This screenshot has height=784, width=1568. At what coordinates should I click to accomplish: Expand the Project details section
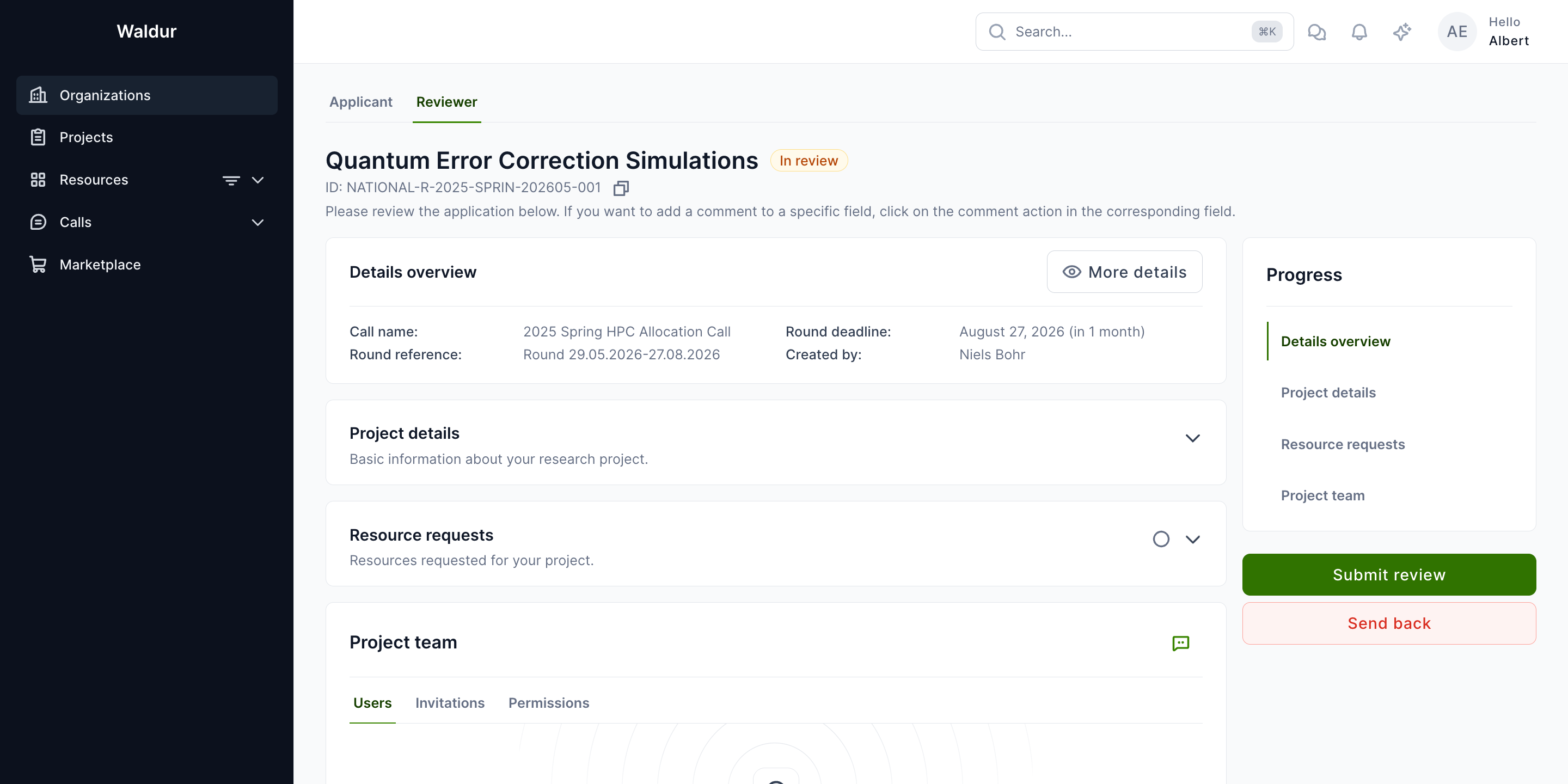tap(1192, 438)
